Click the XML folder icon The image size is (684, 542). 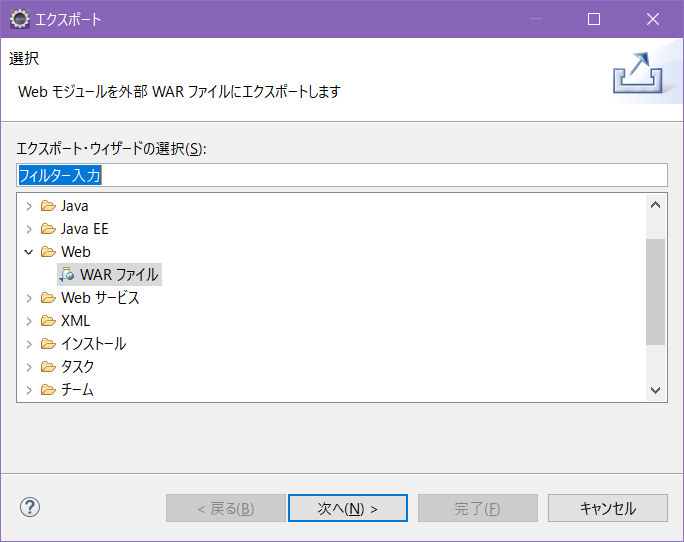point(48,321)
